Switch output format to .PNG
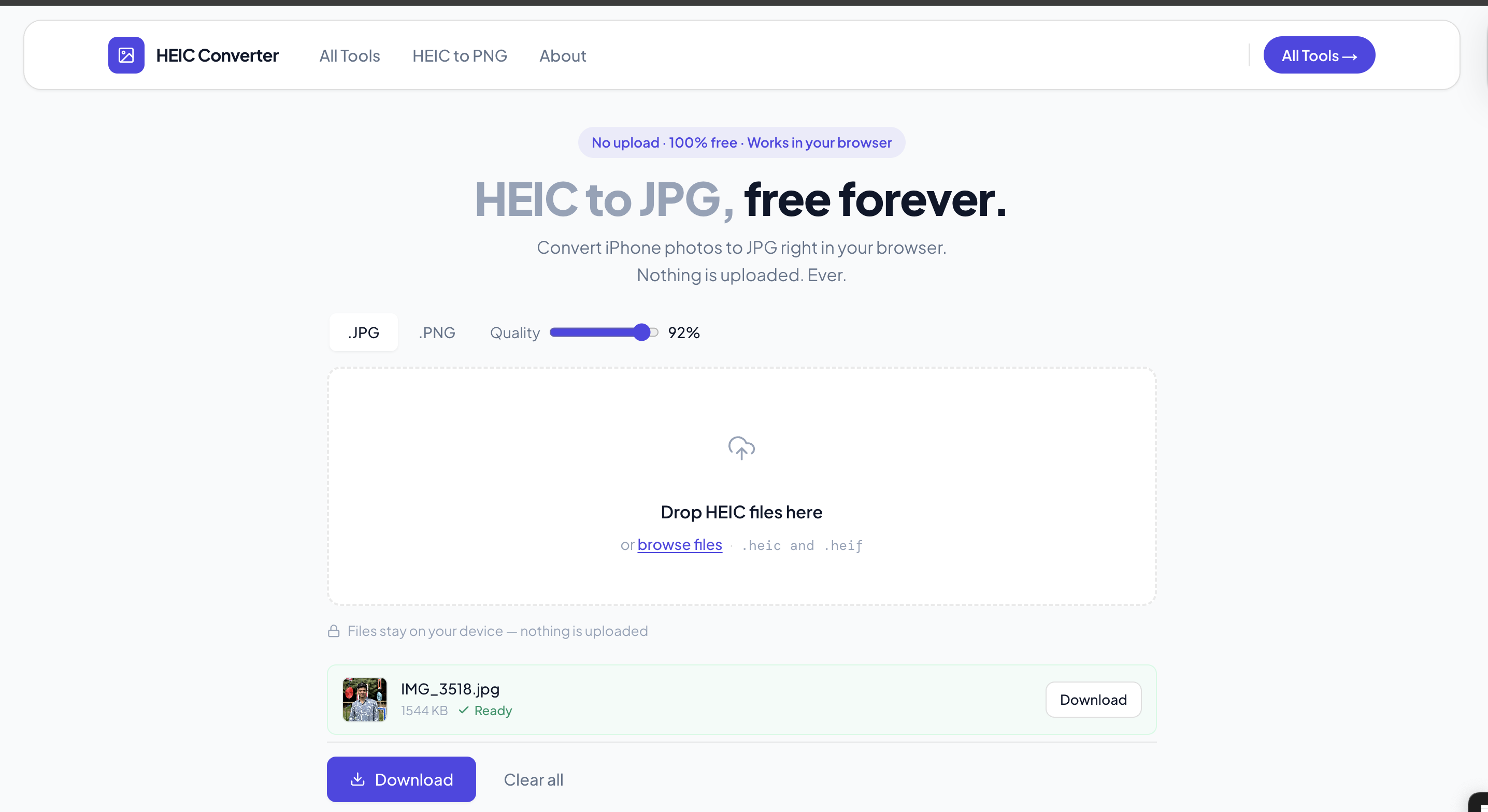The width and height of the screenshot is (1488, 812). pos(437,332)
